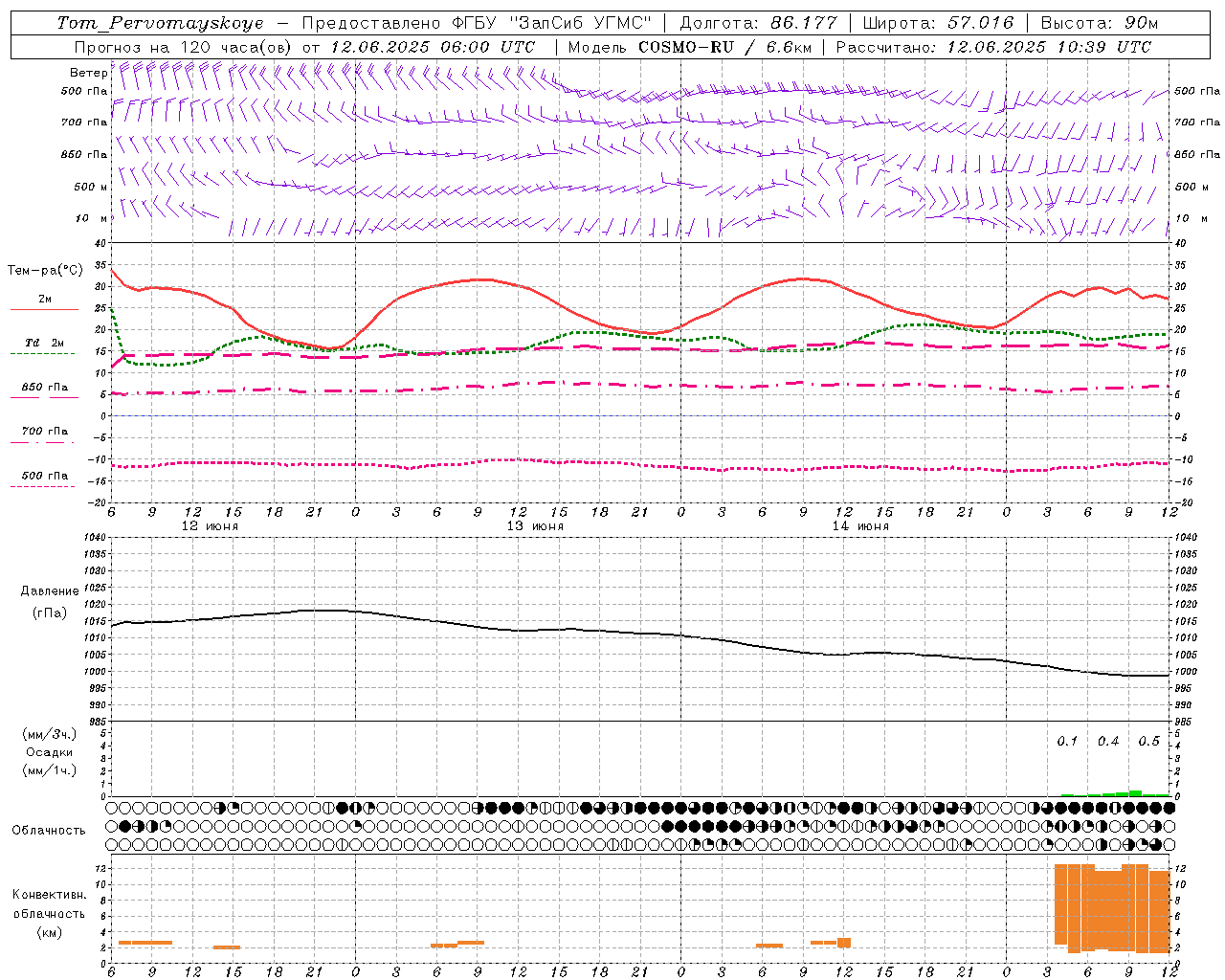Click the 13 июня date label
Viewport: 1225px width, 980px height.
[x=535, y=526]
